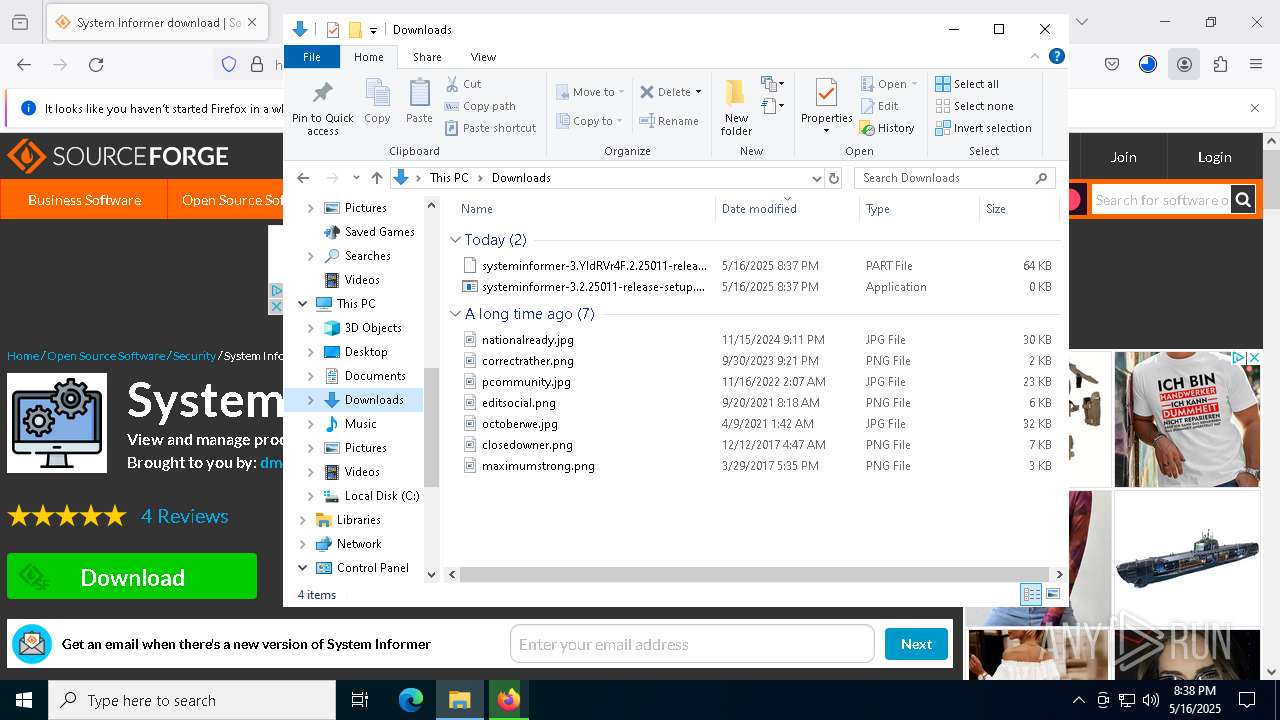Collapse the A long time ago group
Viewport: 1280px width, 720px height.
[455, 314]
